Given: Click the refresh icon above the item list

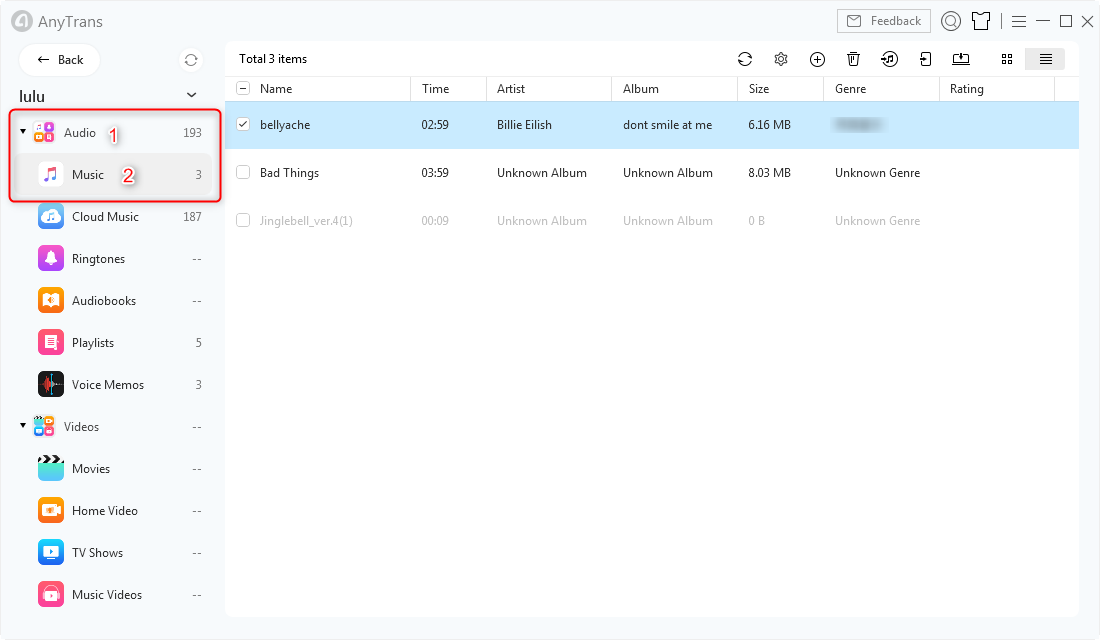Looking at the screenshot, I should click(x=745, y=59).
